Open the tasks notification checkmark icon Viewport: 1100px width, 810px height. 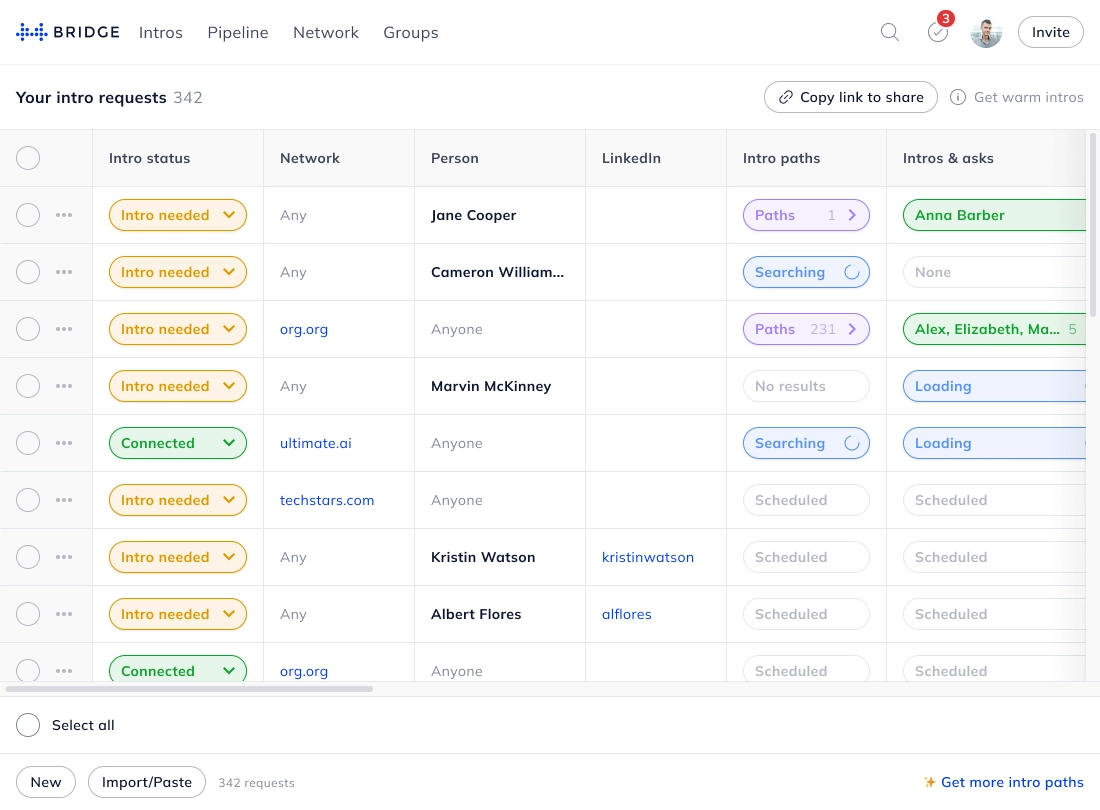937,32
